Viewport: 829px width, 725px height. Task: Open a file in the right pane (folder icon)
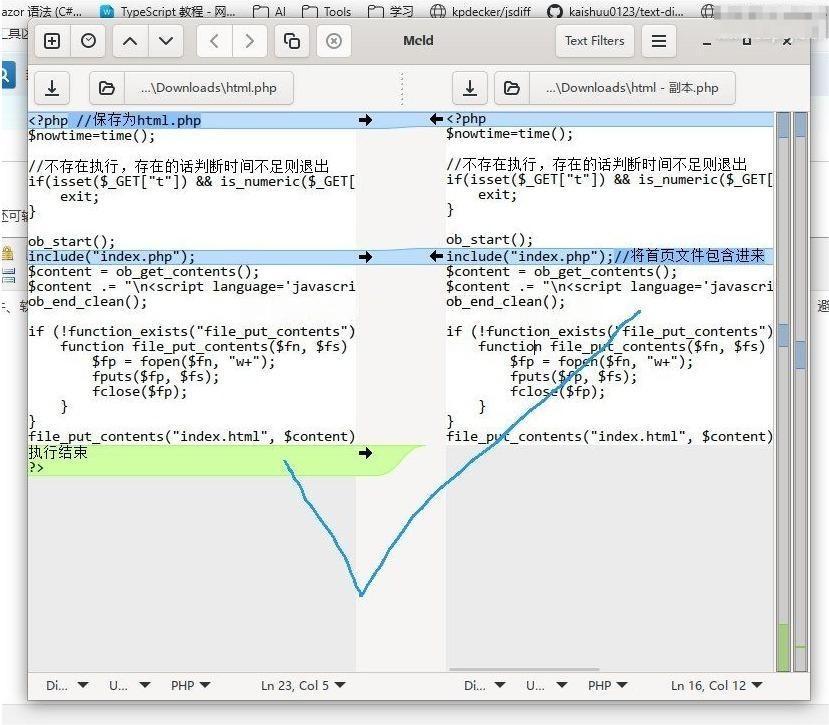click(512, 88)
